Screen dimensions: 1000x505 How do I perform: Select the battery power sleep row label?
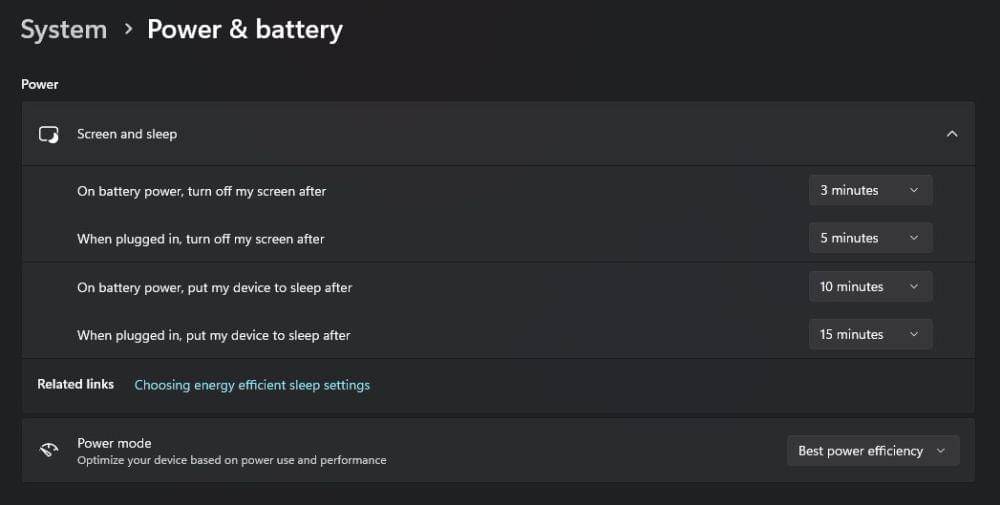pyautogui.click(x=214, y=288)
